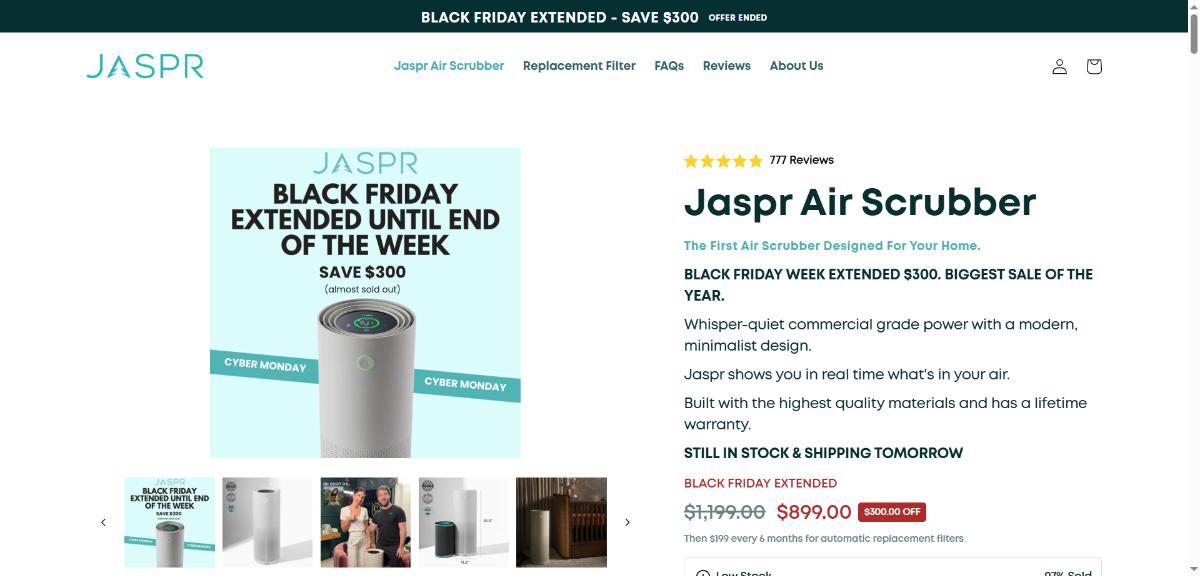This screenshot has width=1200, height=576.
Task: Open the FAQs page
Action: tap(669, 66)
